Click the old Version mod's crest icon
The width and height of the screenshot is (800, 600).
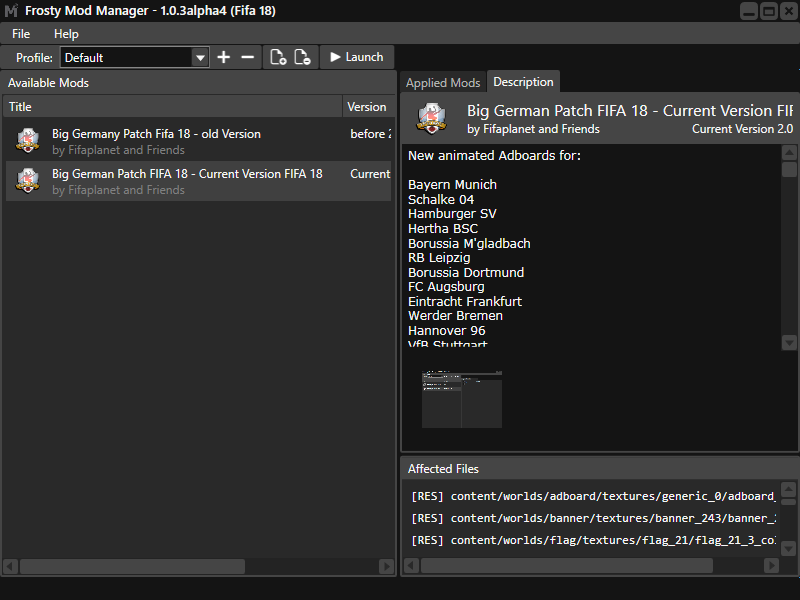pyautogui.click(x=28, y=141)
